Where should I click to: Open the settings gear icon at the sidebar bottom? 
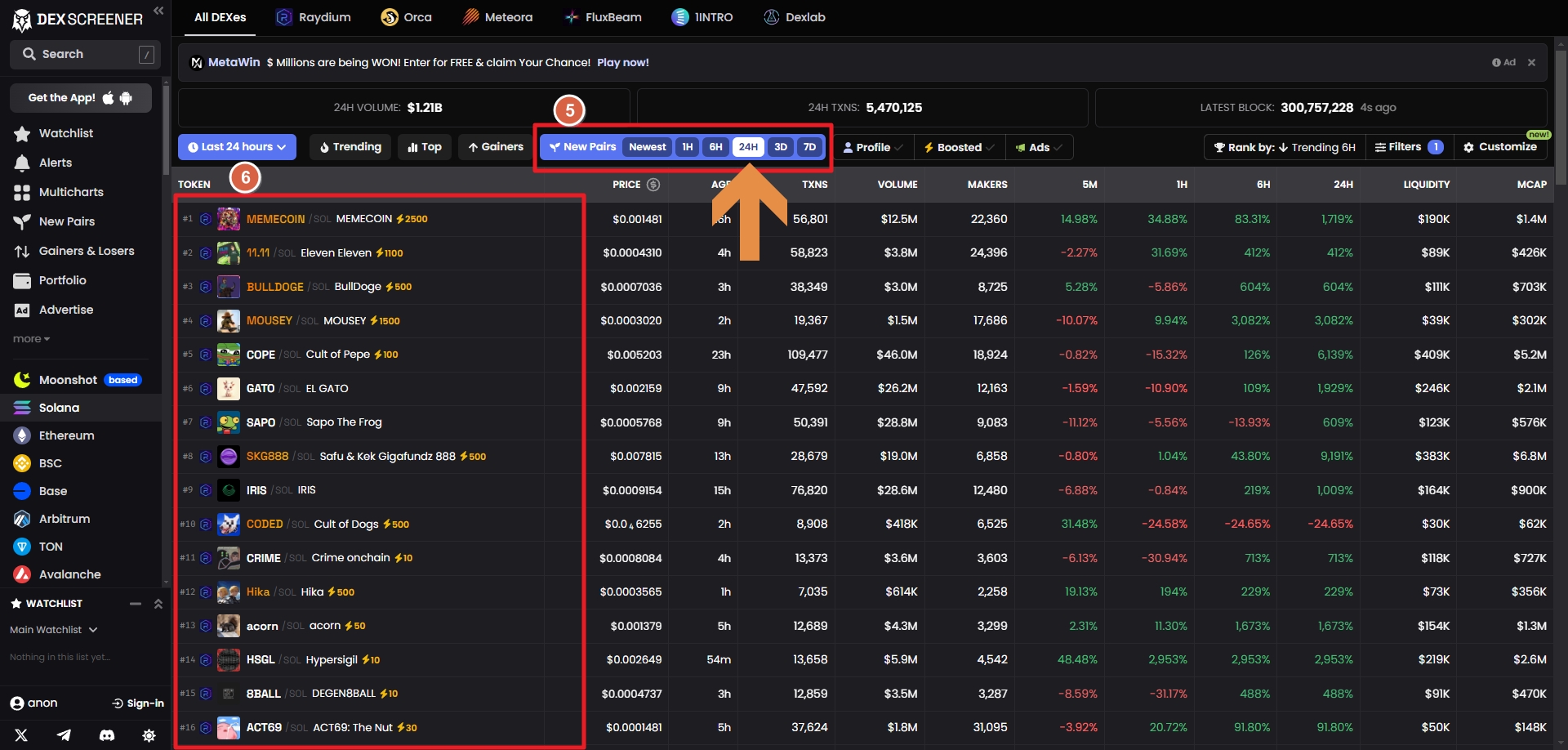click(149, 735)
